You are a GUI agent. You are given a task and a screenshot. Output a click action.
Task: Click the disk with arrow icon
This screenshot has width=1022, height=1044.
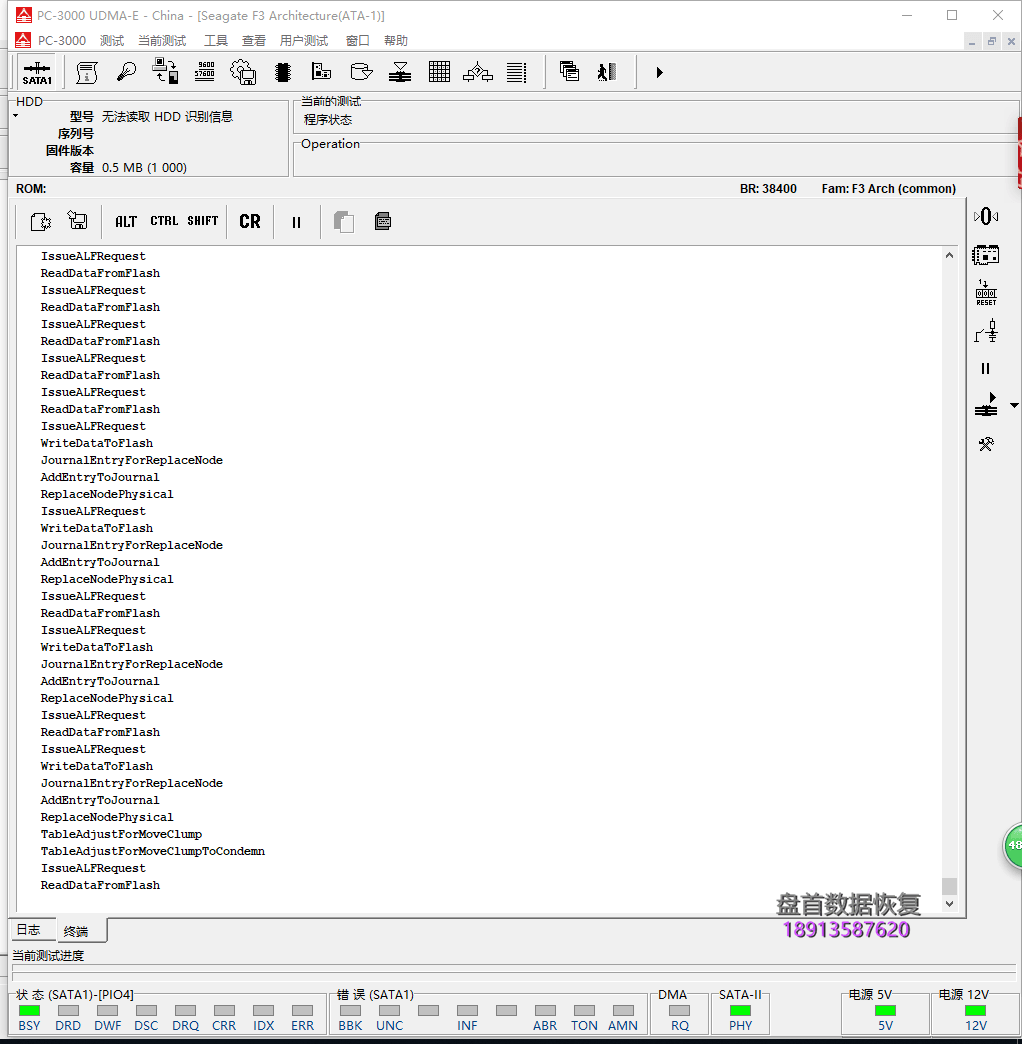point(361,71)
